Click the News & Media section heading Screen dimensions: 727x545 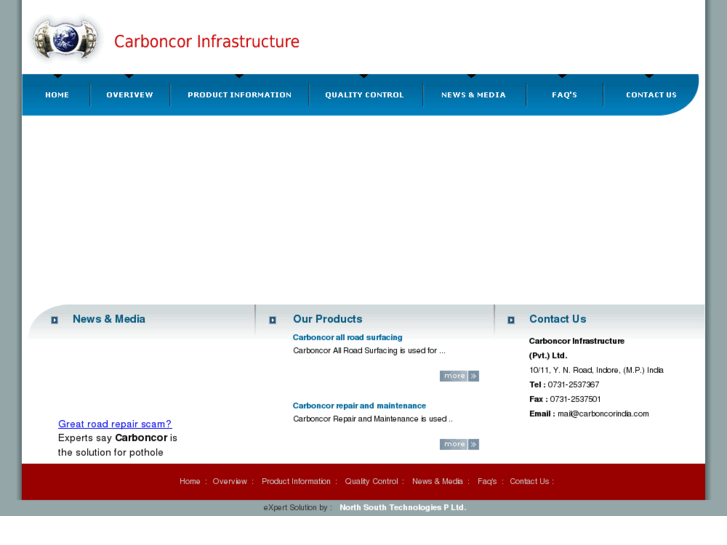point(109,319)
